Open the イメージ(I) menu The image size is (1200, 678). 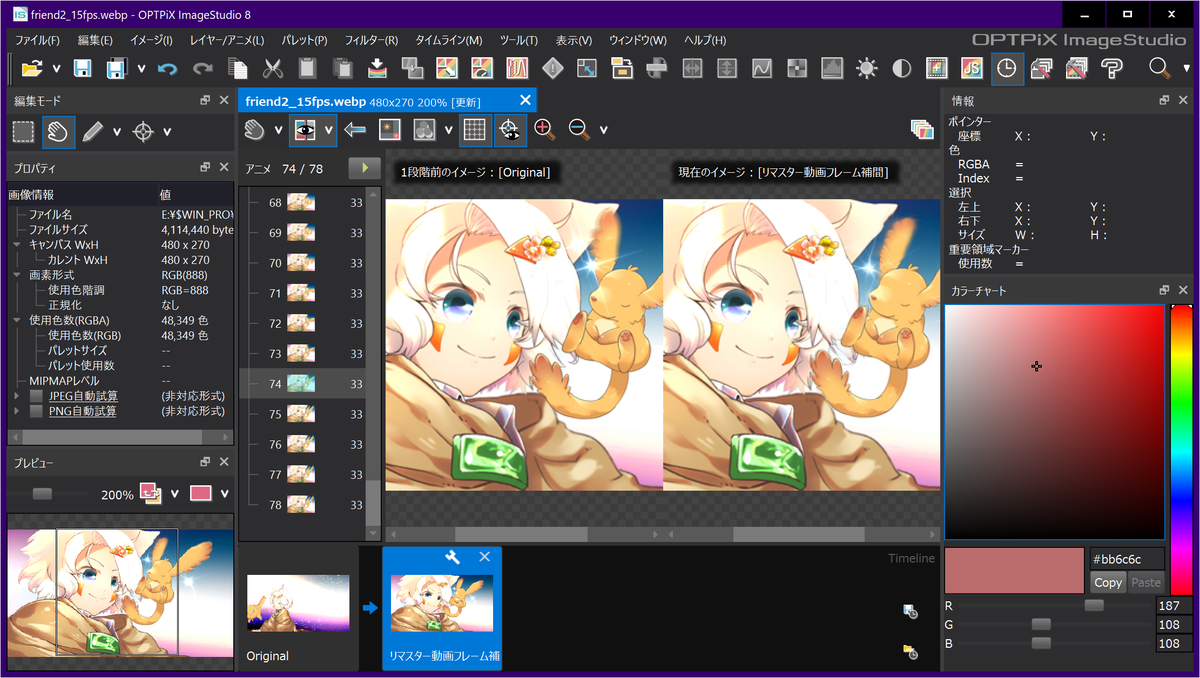tap(152, 40)
